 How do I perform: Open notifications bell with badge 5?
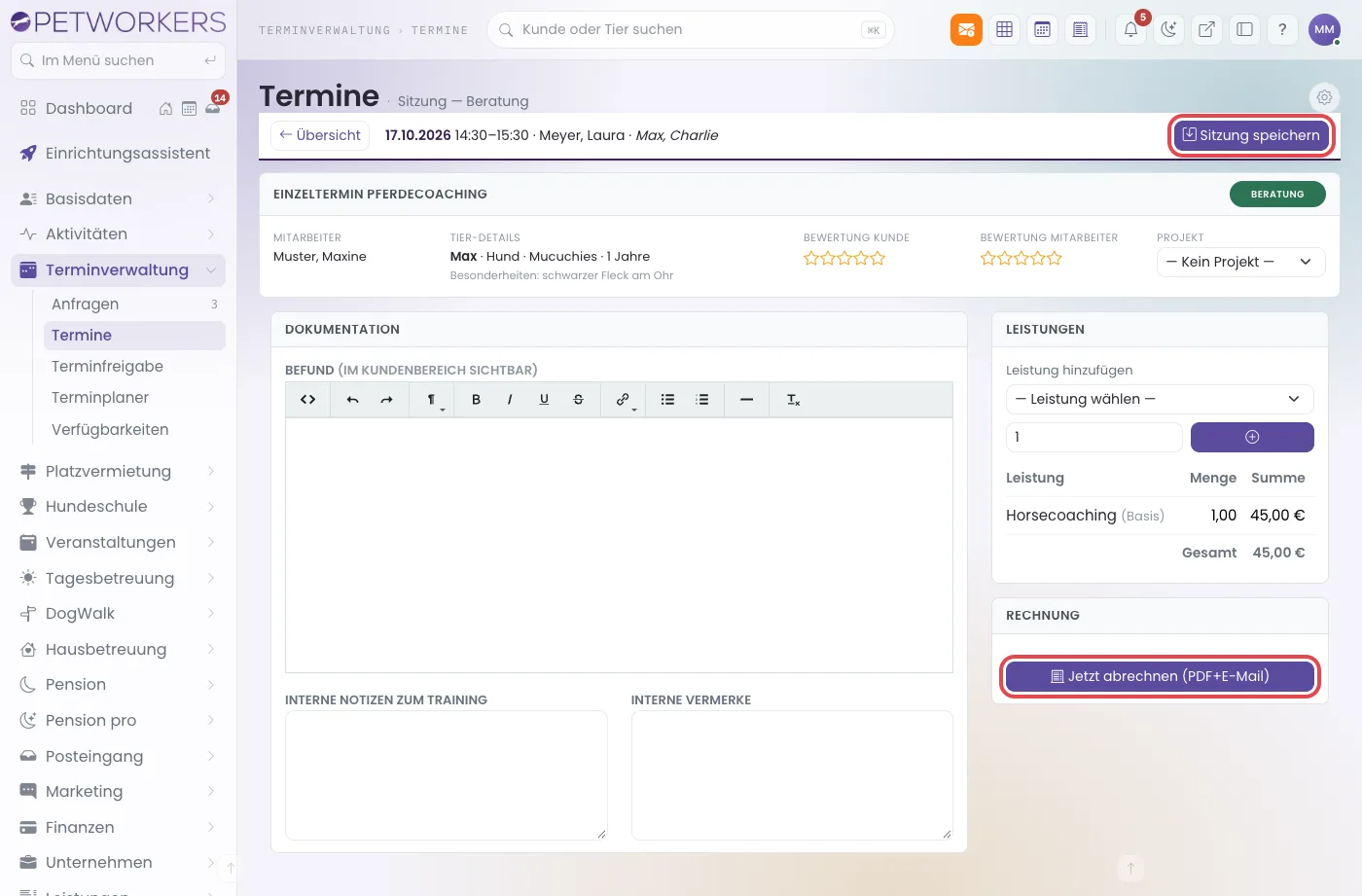[x=1131, y=30]
